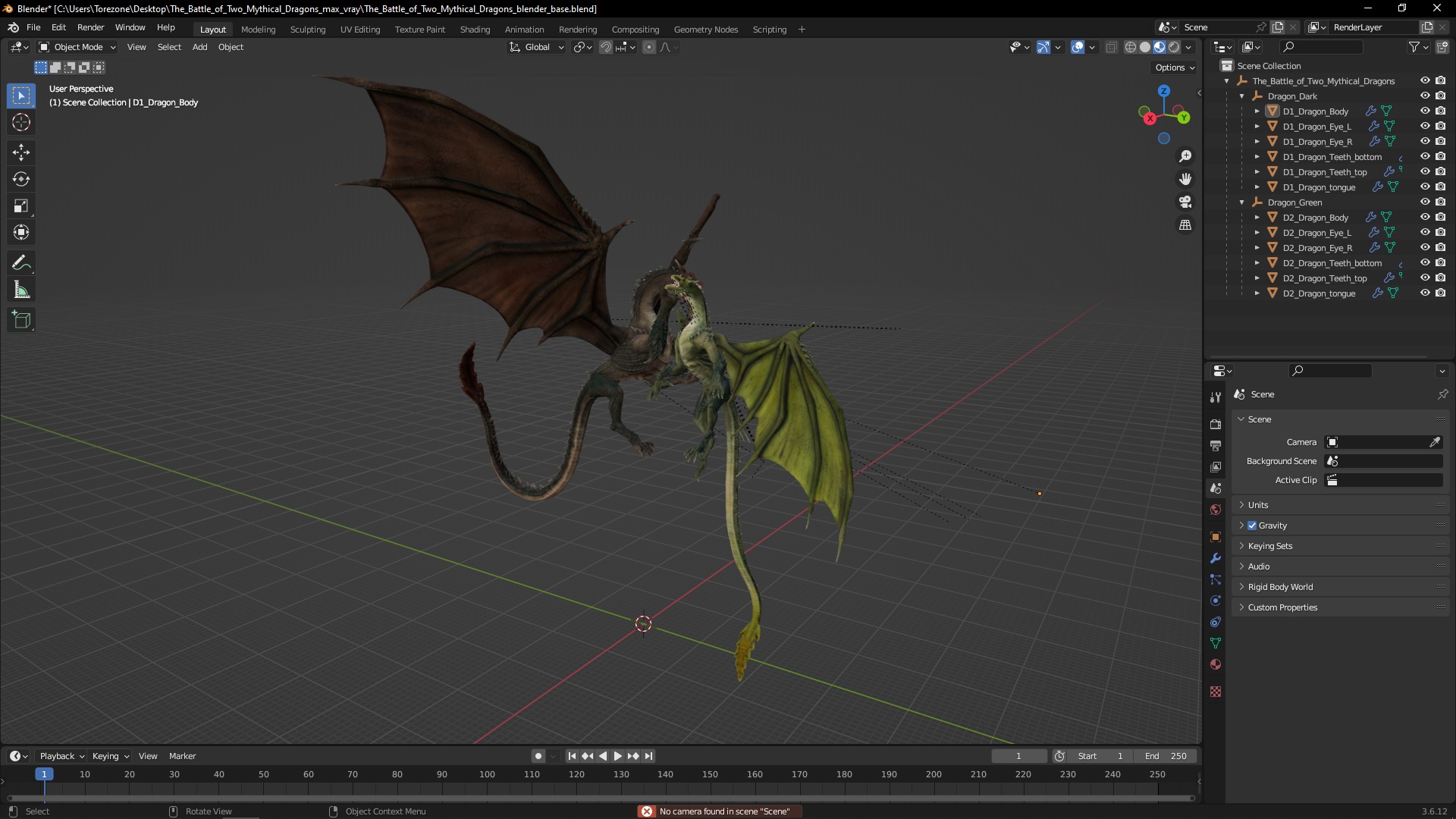Switch to rendered viewport shading
Image resolution: width=1456 pixels, height=819 pixels.
point(1174,47)
